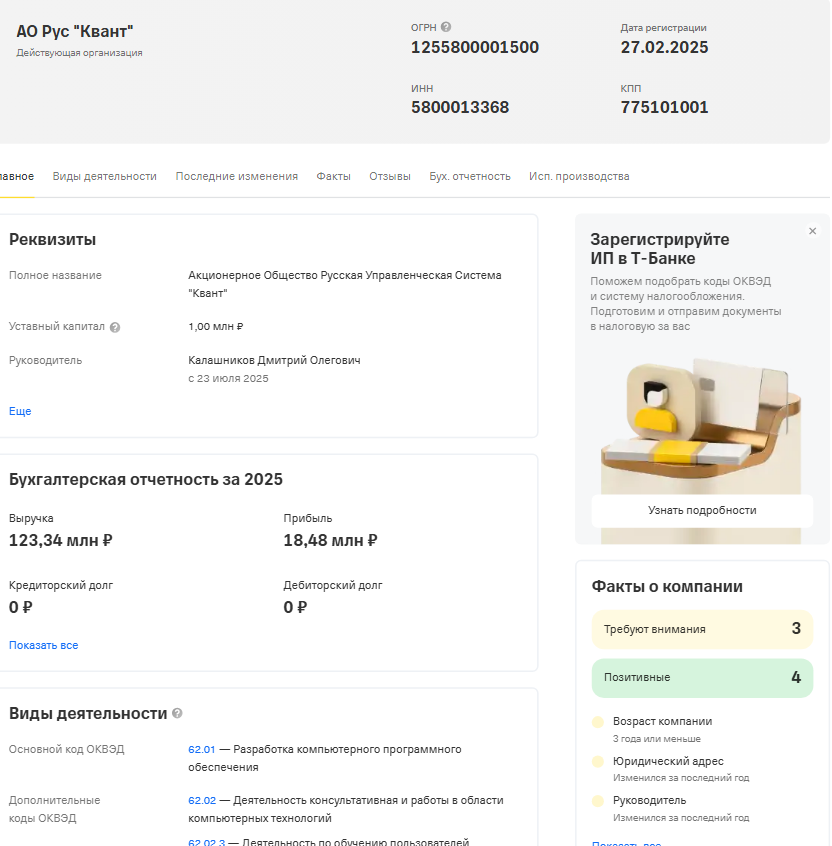This screenshot has width=832, height=846.
Task: Click the ИНН number 5800013368
Action: pyautogui.click(x=460, y=107)
